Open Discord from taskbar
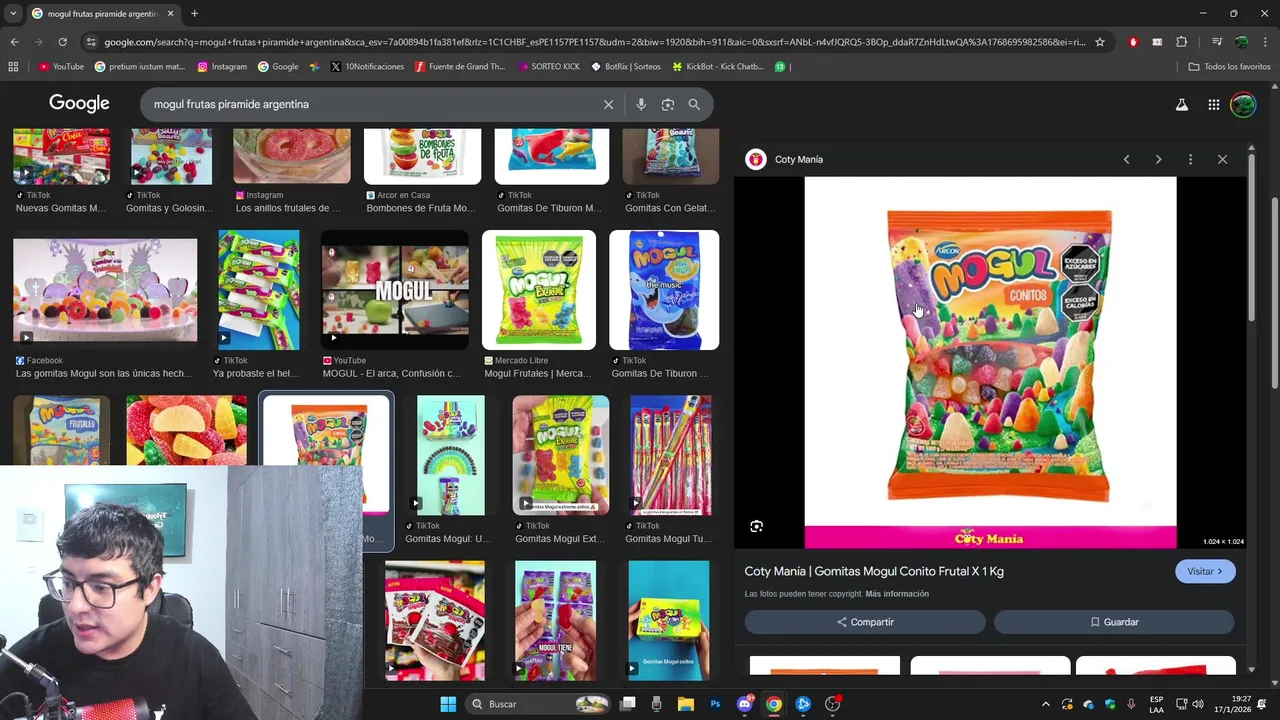Image resolution: width=1280 pixels, height=720 pixels. click(x=744, y=704)
